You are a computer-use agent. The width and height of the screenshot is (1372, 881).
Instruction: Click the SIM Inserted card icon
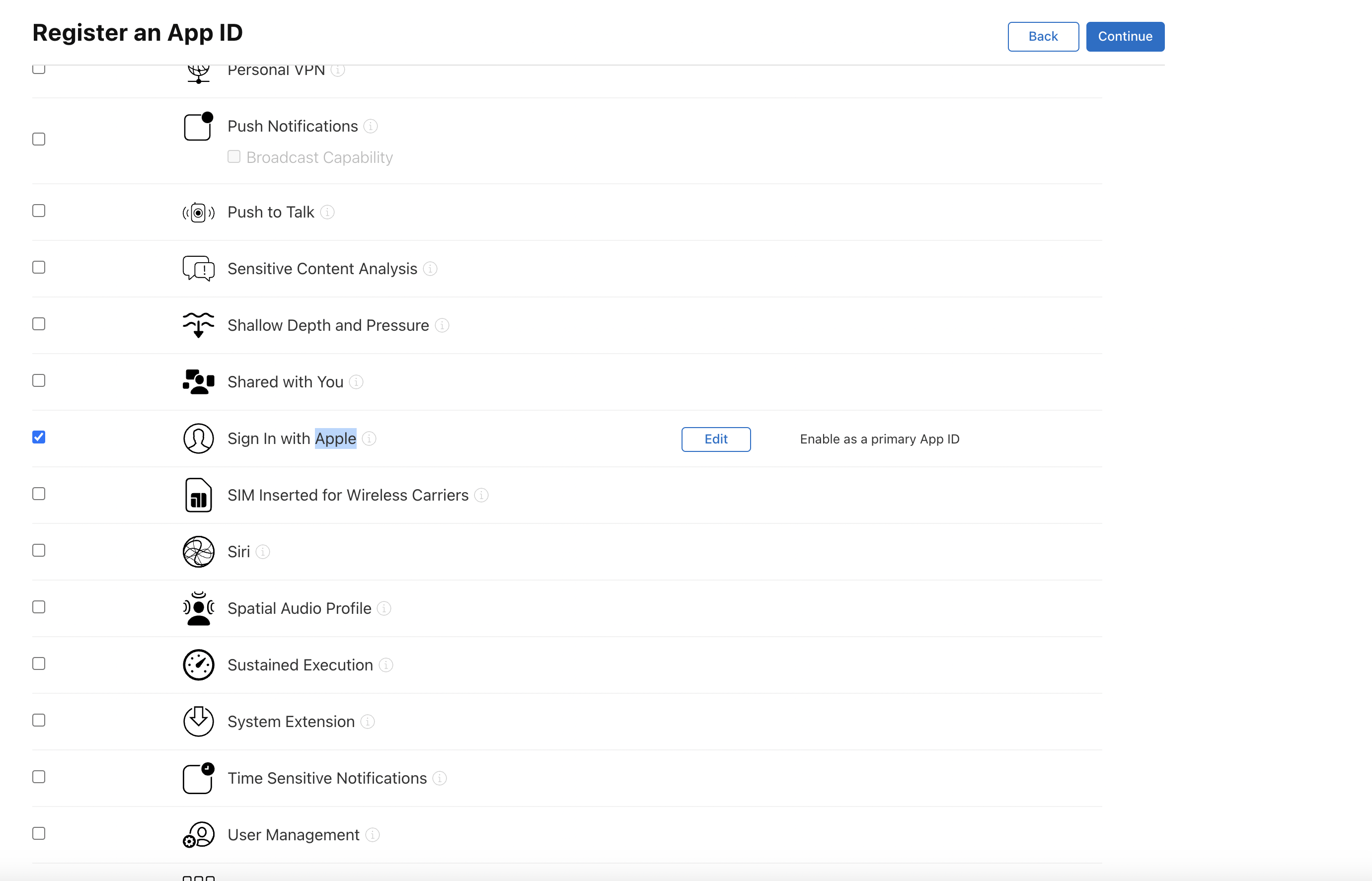pyautogui.click(x=198, y=495)
